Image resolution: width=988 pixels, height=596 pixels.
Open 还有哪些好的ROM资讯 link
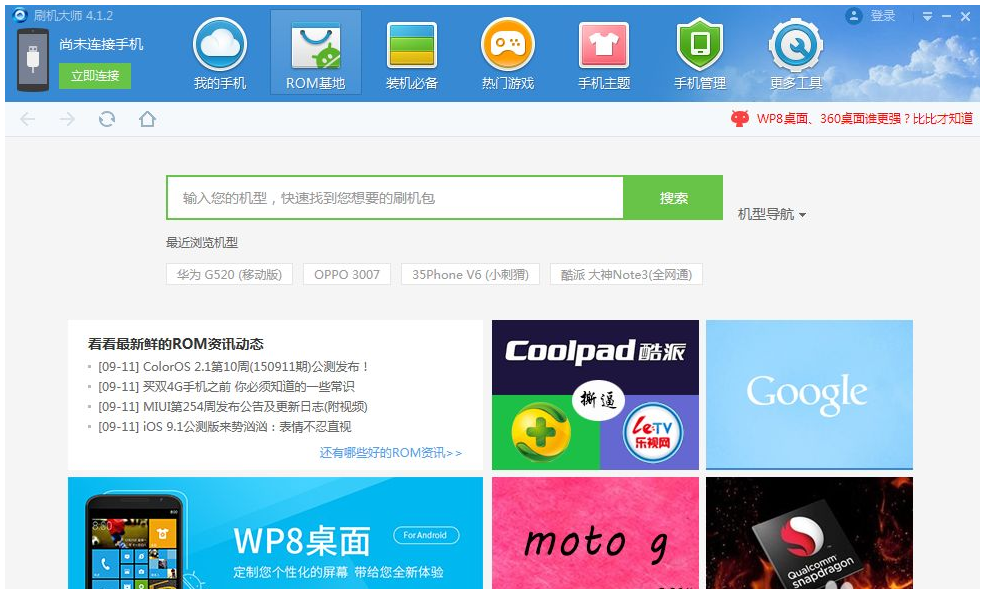(x=390, y=453)
